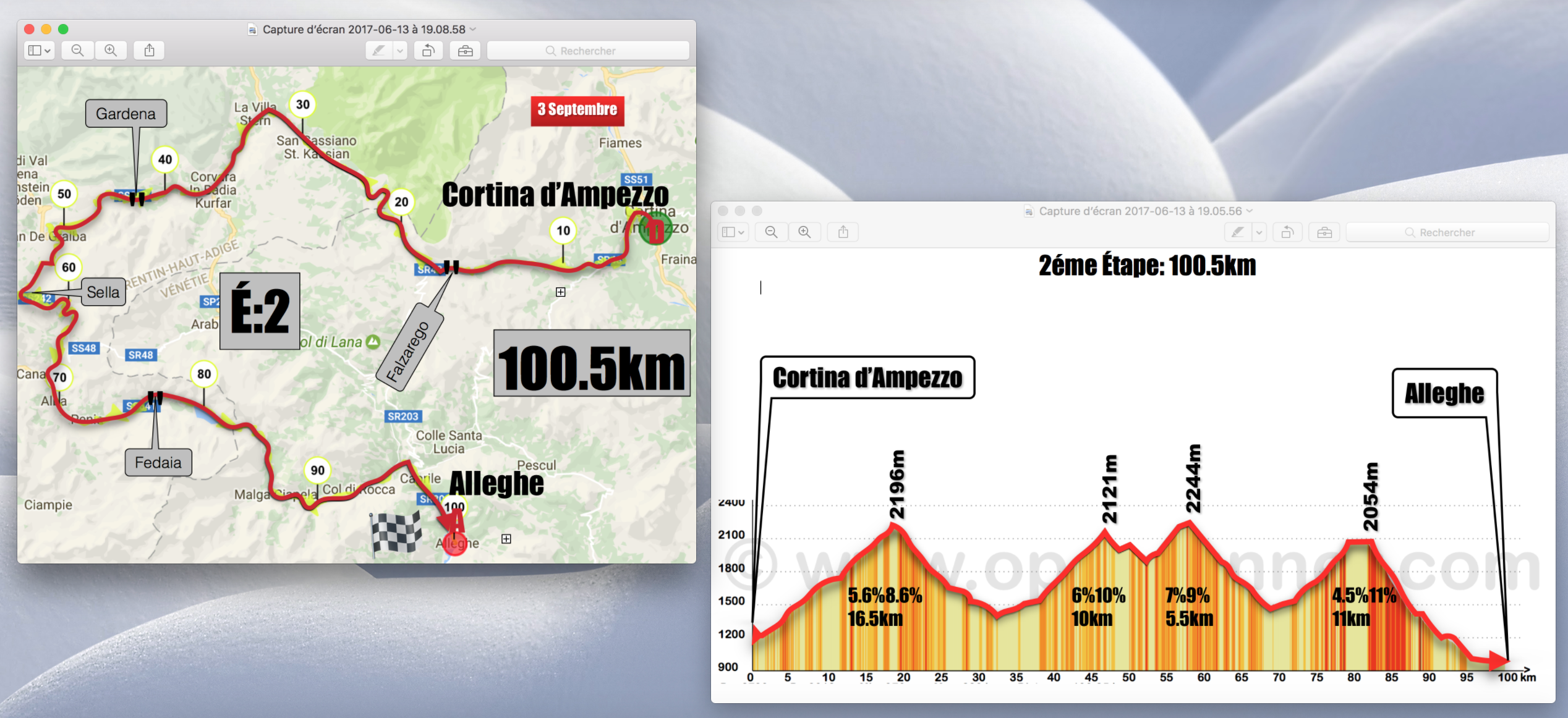Show Markup toolbar in map window
1568x718 pixels.
pyautogui.click(x=465, y=51)
